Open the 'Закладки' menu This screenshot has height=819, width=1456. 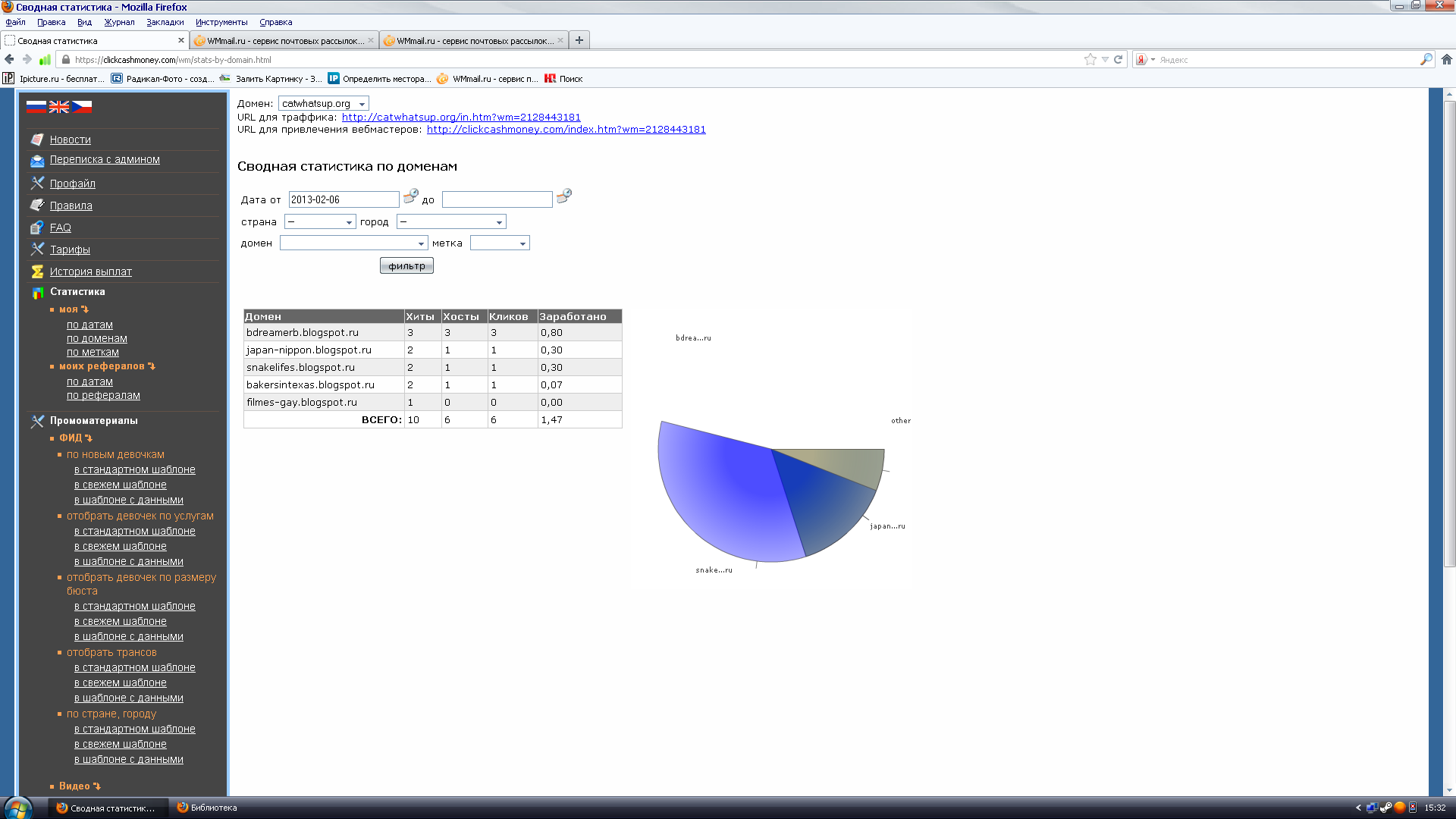point(165,22)
